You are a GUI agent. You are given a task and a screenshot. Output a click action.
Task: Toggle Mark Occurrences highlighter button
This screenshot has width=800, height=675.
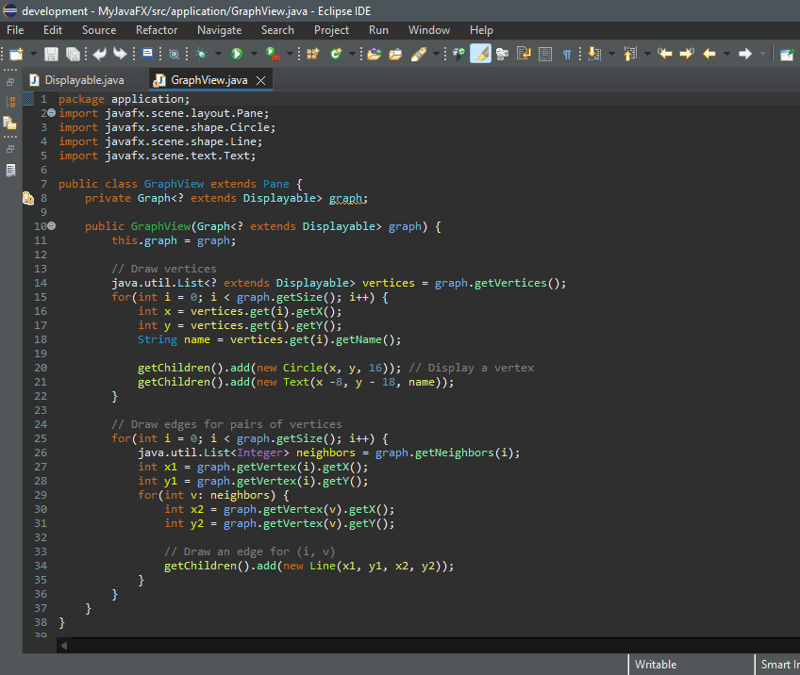tap(480, 53)
